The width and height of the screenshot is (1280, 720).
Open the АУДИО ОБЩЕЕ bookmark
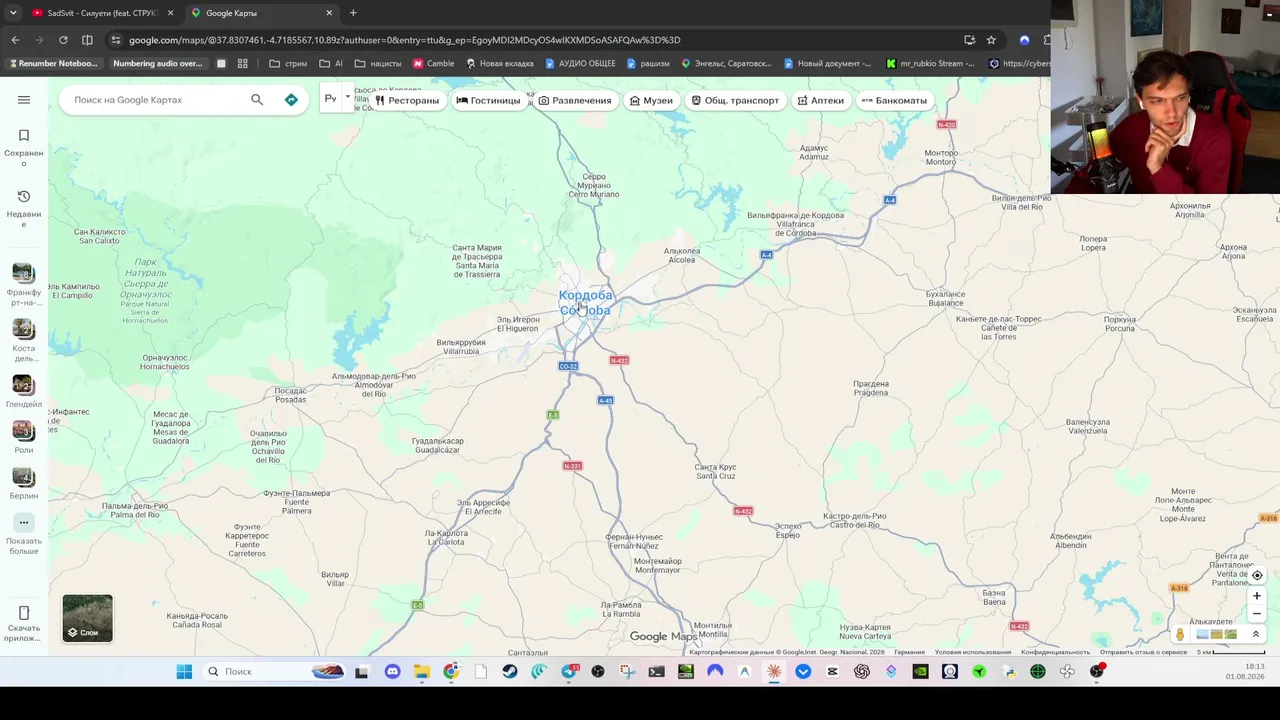pos(580,63)
